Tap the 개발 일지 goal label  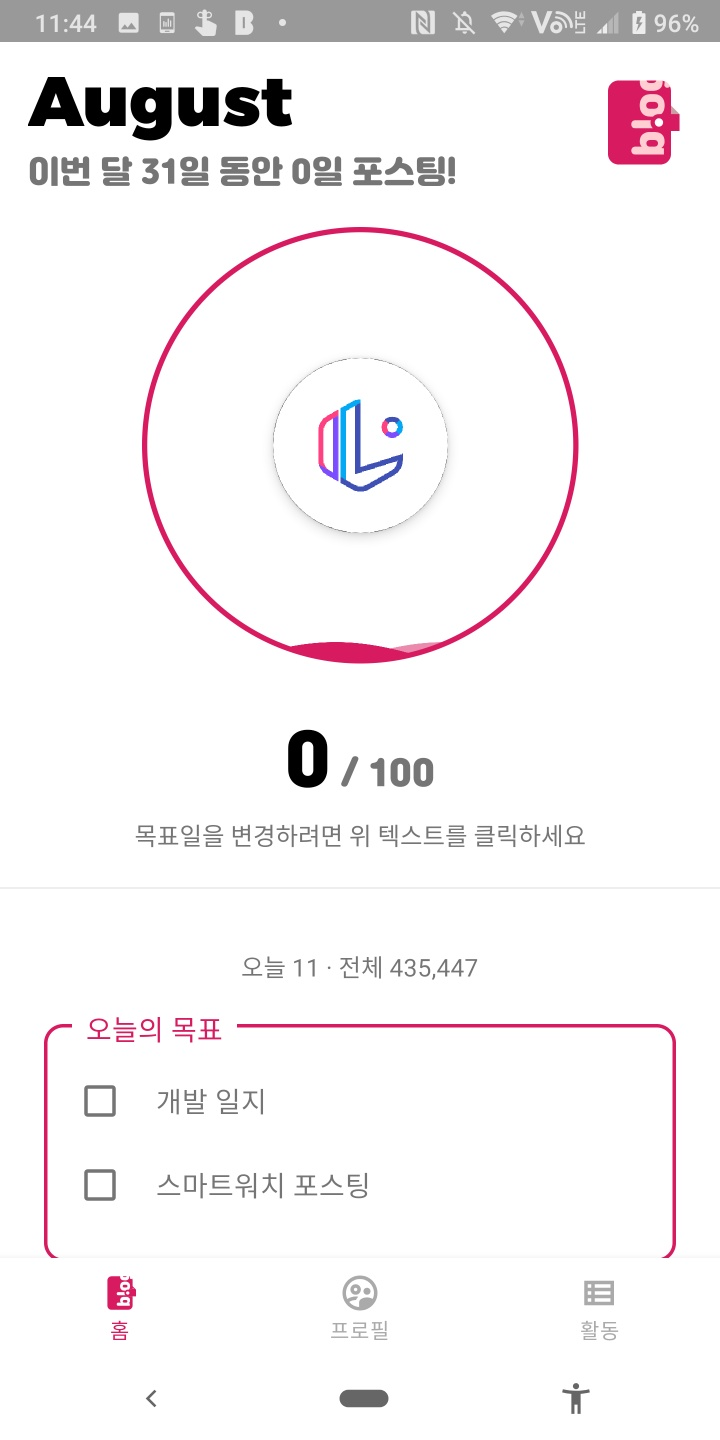[x=211, y=1101]
